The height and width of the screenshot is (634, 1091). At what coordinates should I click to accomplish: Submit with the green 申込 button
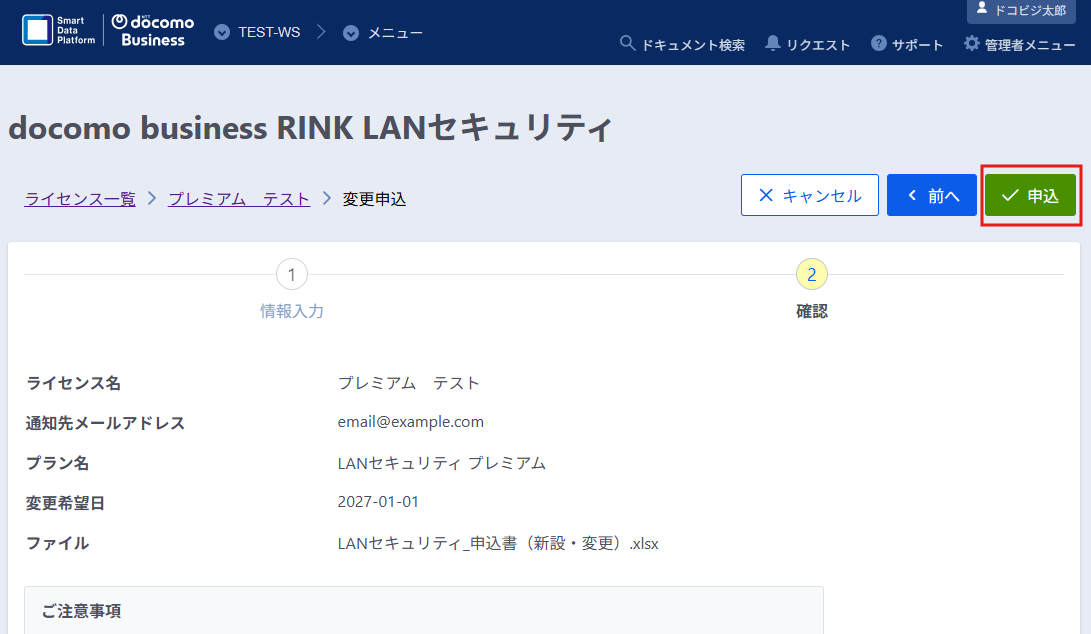1030,195
